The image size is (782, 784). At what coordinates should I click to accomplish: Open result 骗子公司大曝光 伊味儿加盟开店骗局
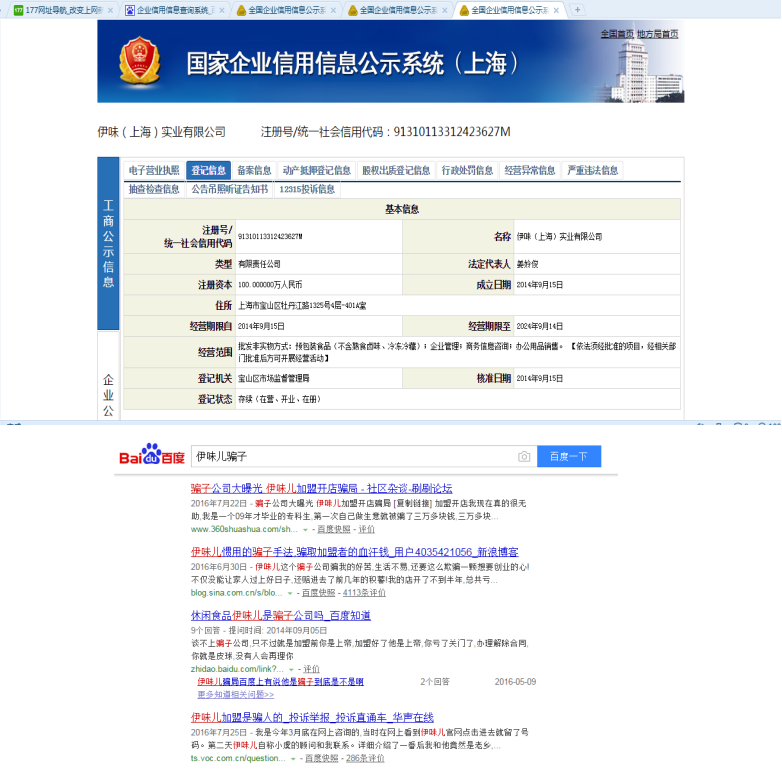point(322,488)
